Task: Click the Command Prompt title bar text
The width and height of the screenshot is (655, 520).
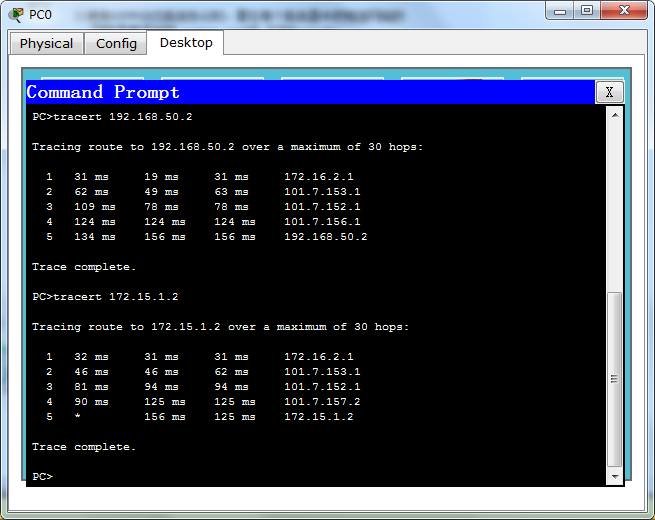Action: pyautogui.click(x=103, y=92)
